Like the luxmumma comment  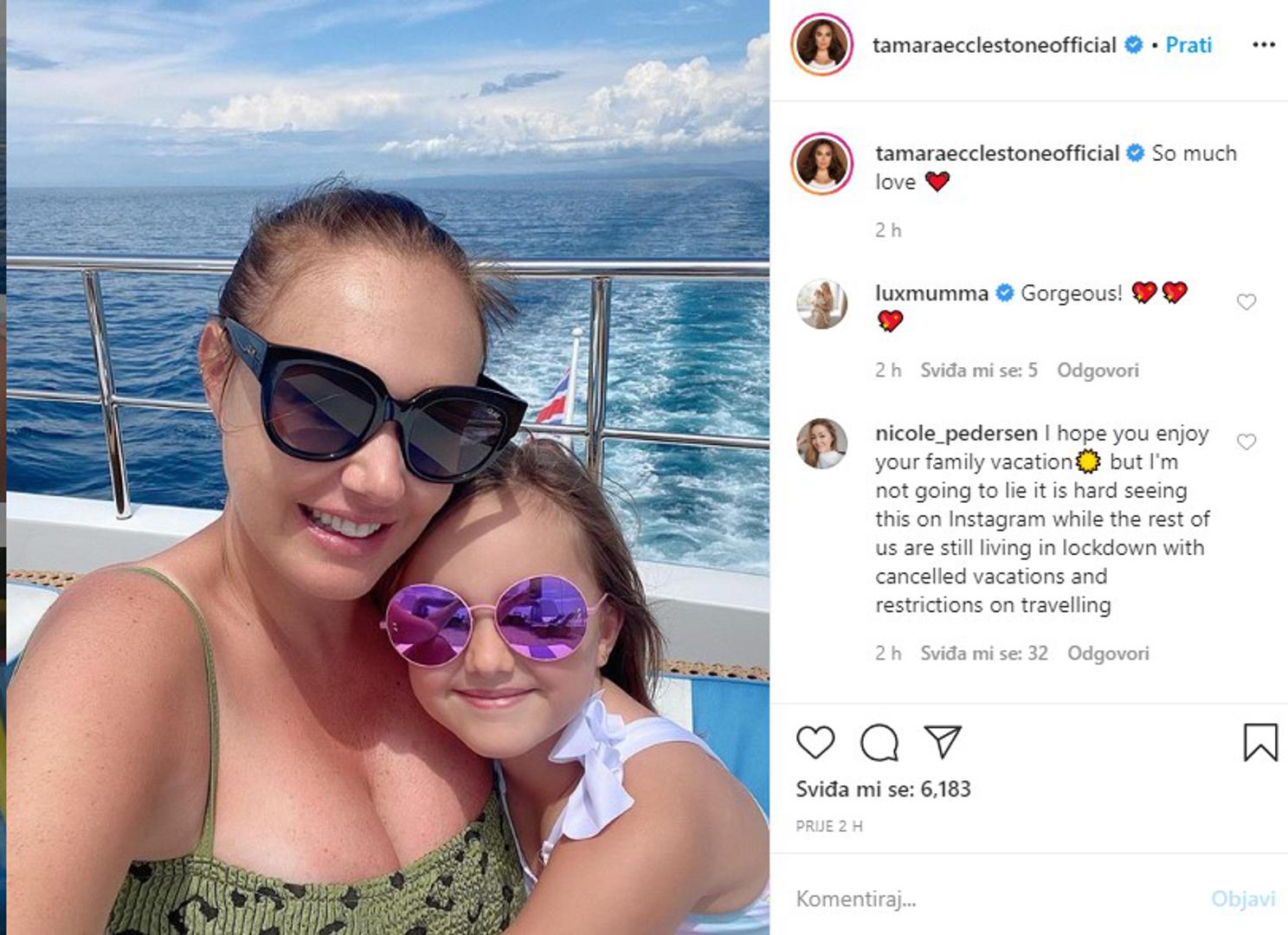tap(1246, 302)
